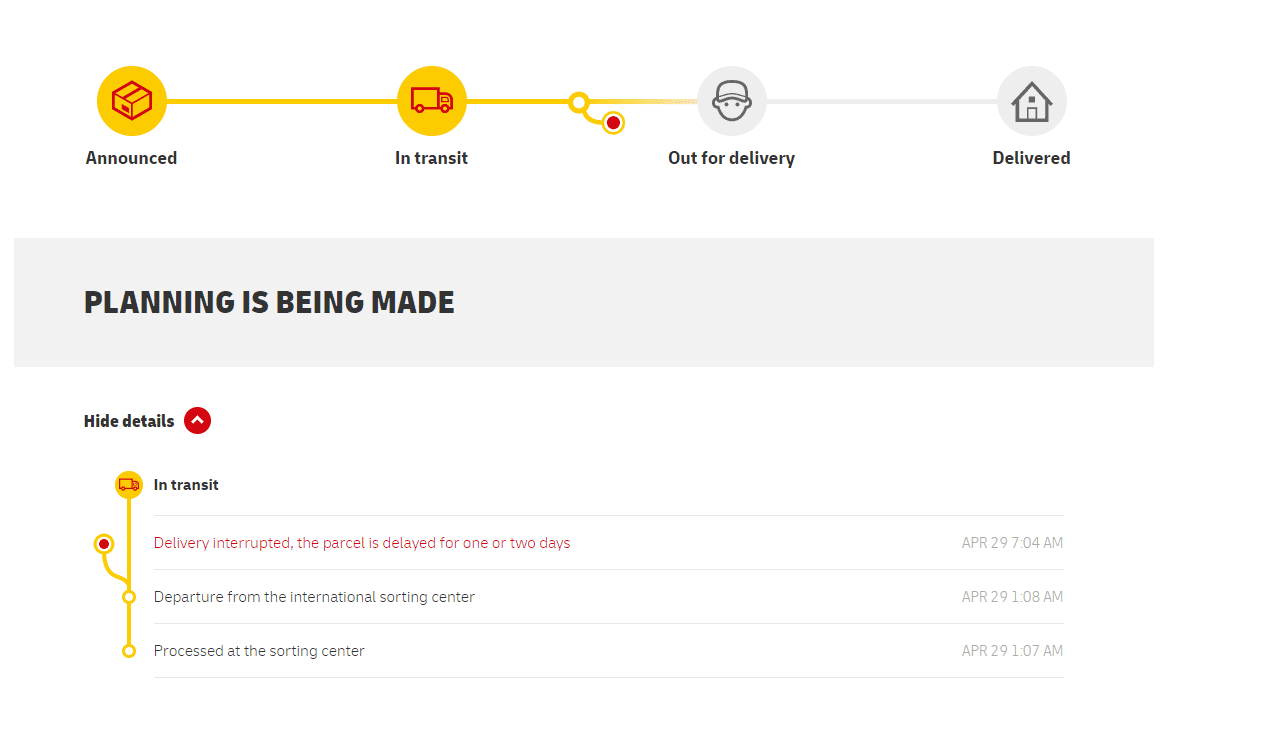The image size is (1266, 732).
Task: Click the Delivered step label
Action: point(1031,158)
